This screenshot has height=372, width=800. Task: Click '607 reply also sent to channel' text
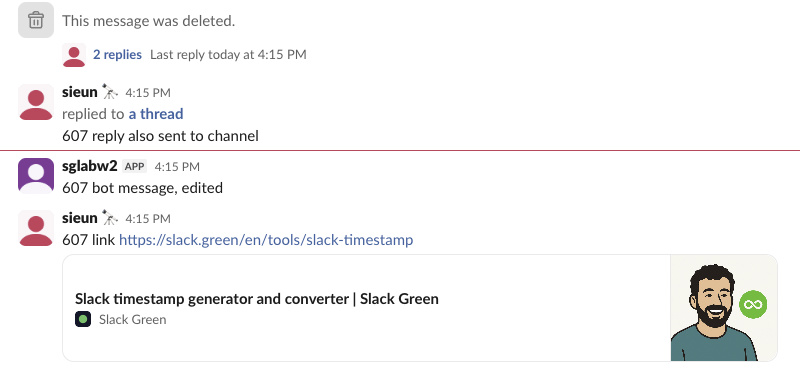[x=160, y=136]
